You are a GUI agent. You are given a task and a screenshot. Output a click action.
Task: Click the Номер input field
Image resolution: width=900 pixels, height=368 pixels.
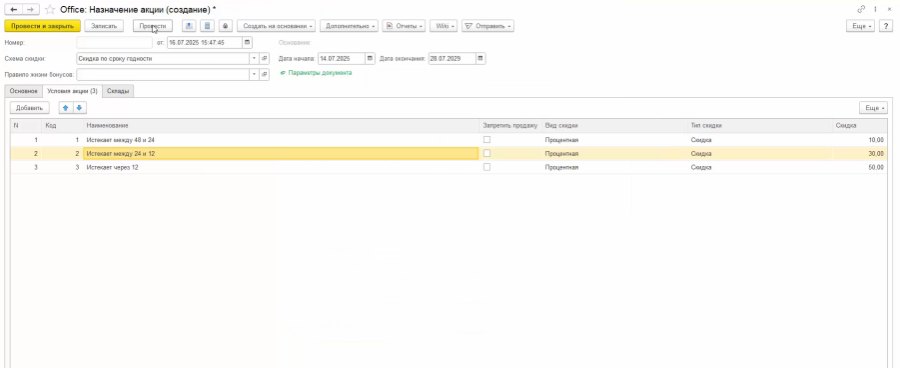[114, 42]
